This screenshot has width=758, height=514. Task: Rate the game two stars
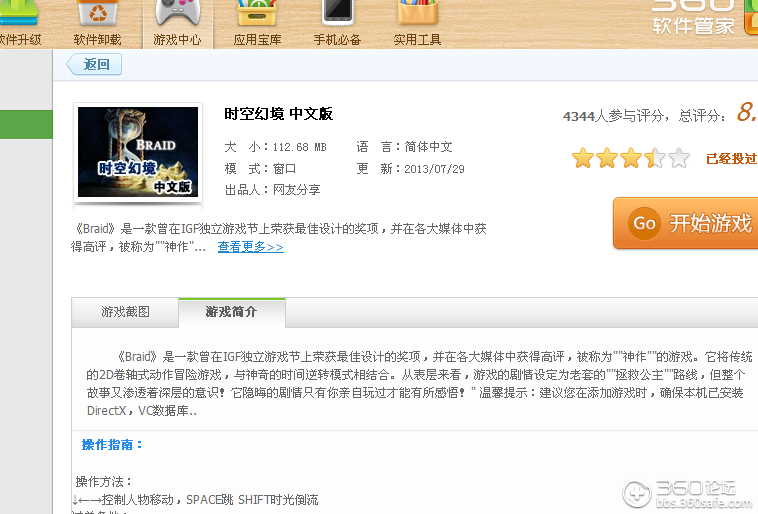(x=607, y=158)
